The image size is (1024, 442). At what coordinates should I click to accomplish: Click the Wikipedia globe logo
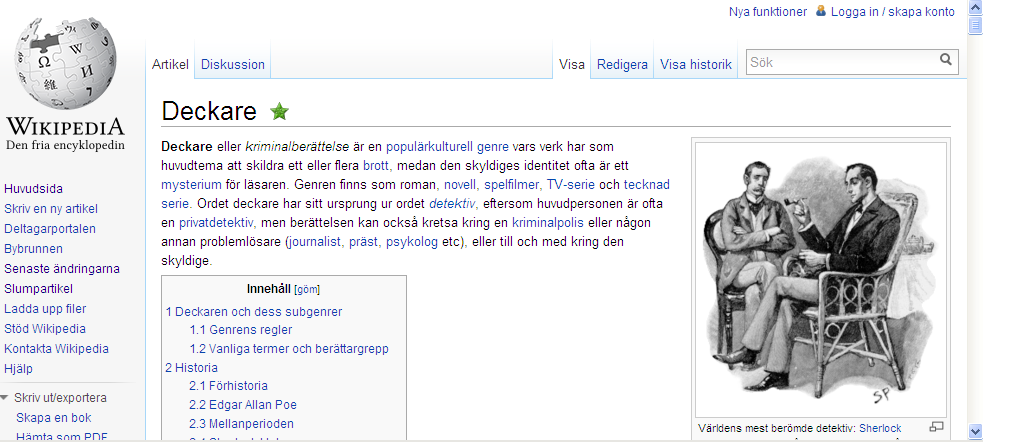[x=65, y=65]
